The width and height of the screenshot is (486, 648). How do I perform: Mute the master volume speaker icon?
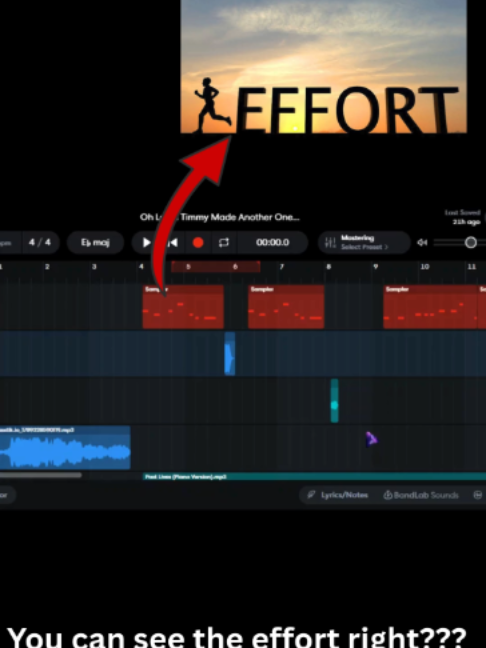422,243
